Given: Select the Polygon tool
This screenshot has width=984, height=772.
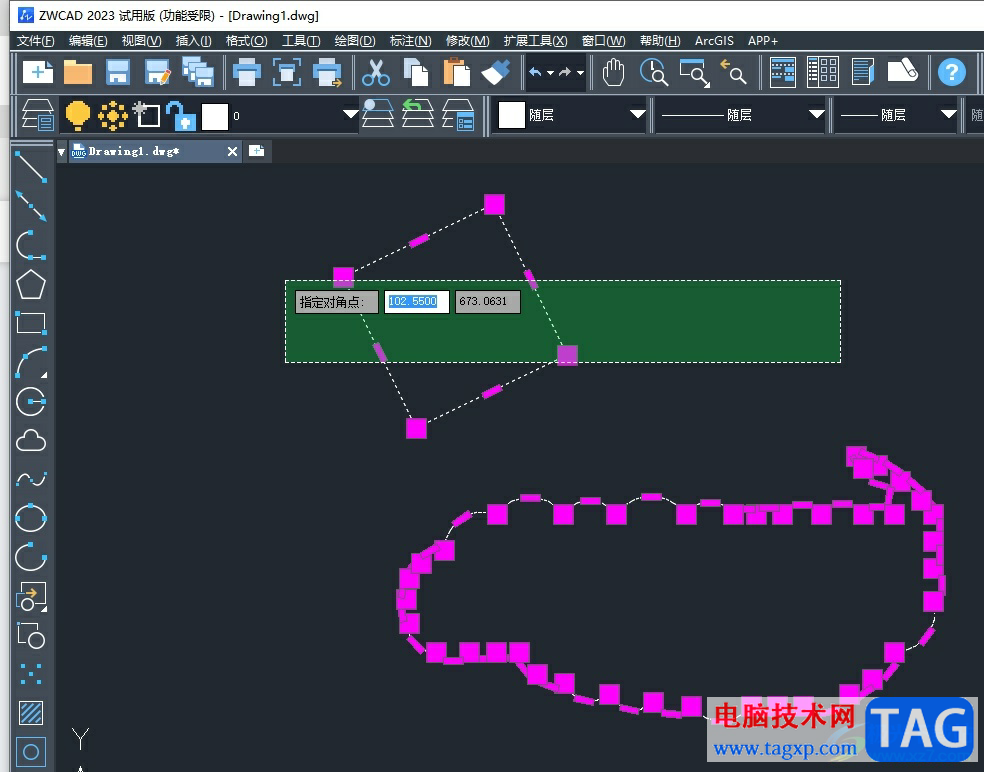Looking at the screenshot, I should (31, 285).
